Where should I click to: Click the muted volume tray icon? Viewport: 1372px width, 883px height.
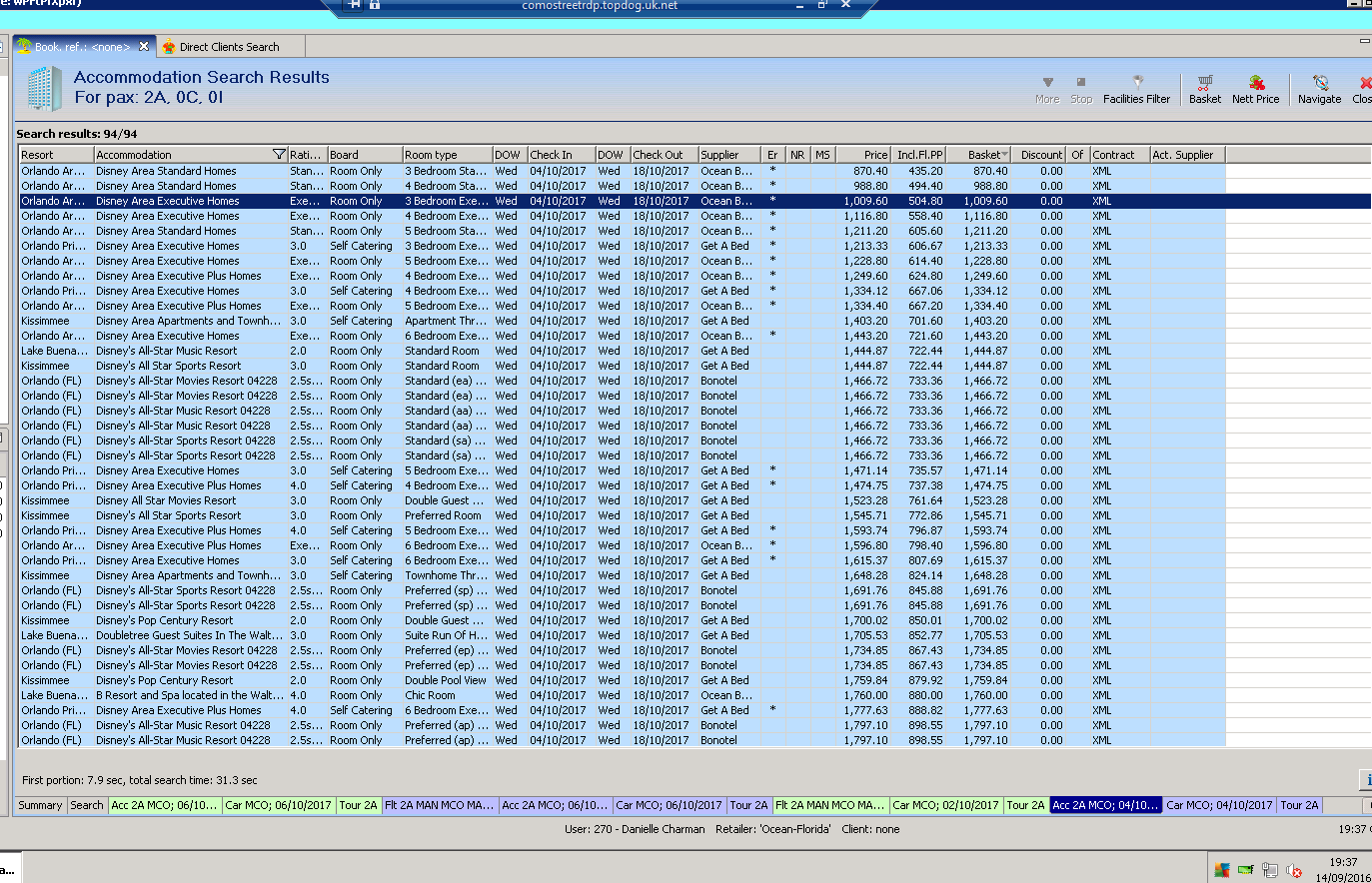(1294, 870)
